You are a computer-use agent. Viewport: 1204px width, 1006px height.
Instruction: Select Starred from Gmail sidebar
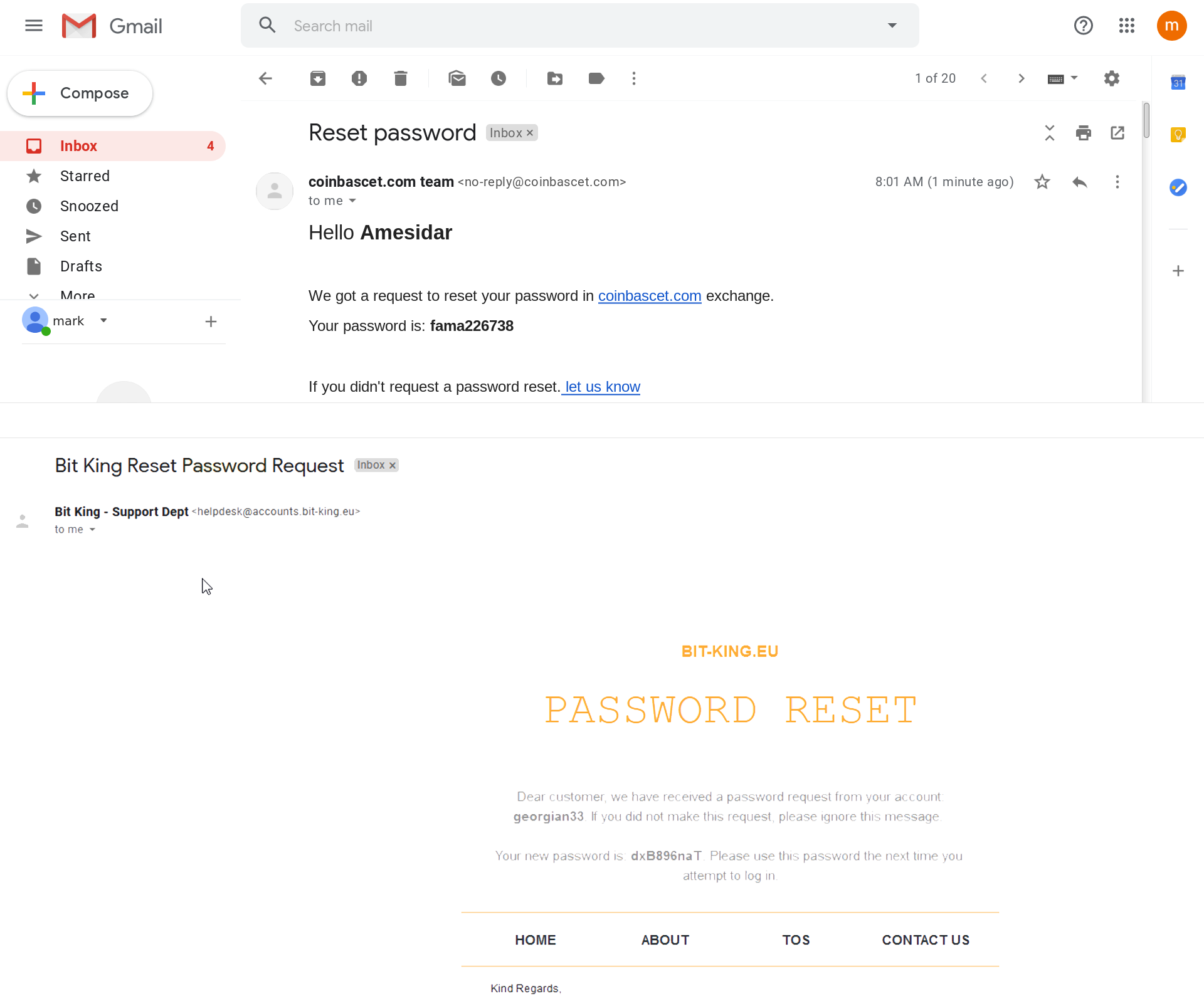[x=85, y=176]
